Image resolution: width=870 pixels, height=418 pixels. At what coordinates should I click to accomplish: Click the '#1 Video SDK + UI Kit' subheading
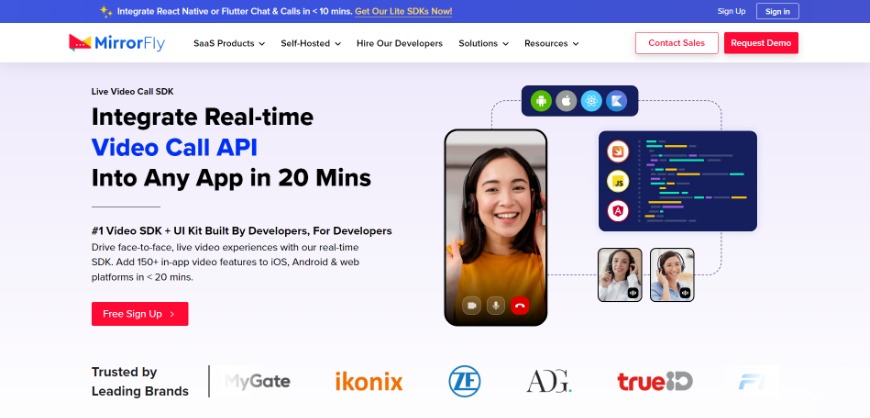242,230
